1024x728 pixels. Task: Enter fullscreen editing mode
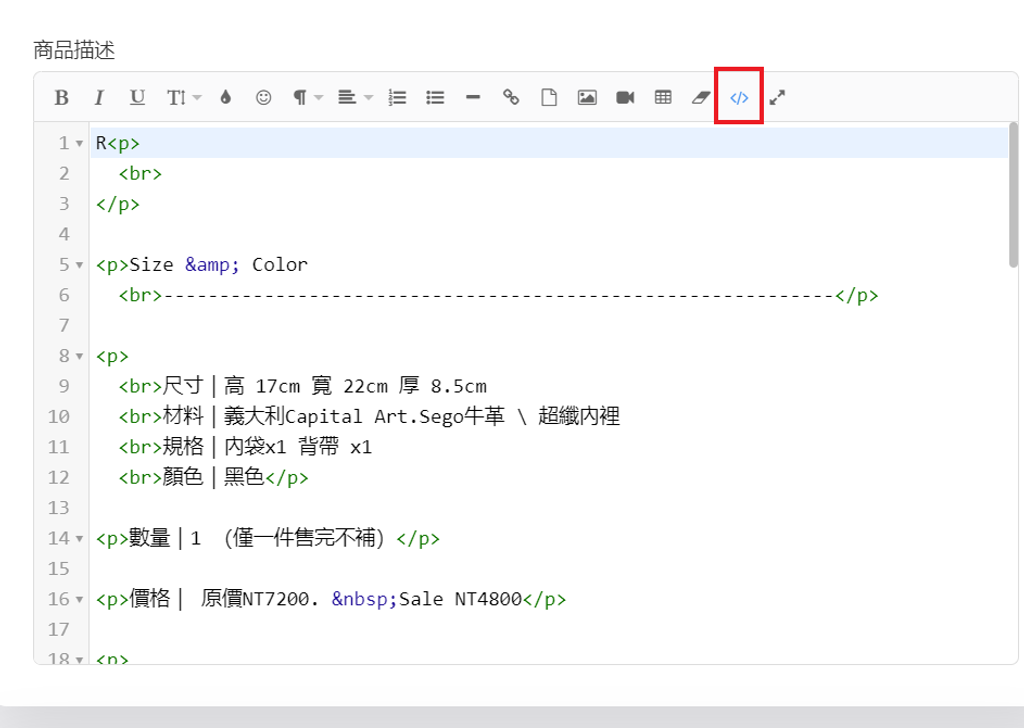coord(777,97)
